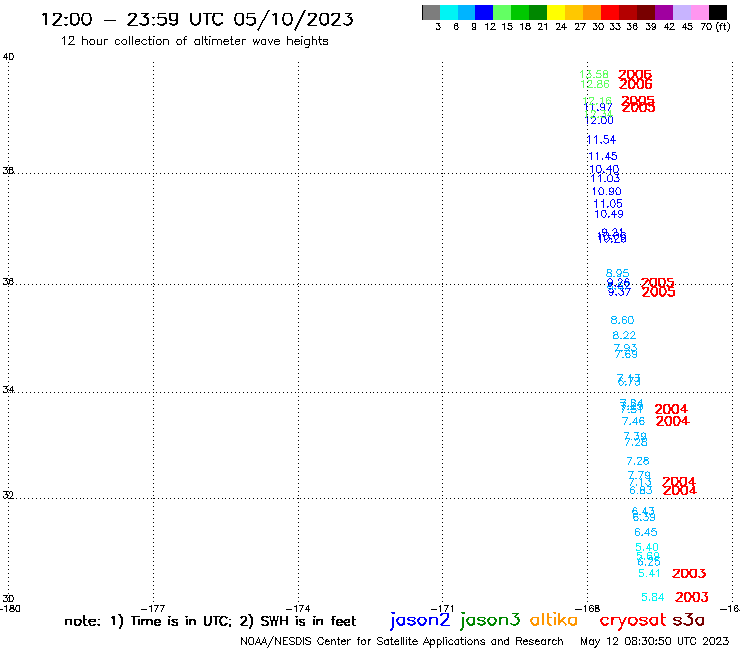The width and height of the screenshot is (740, 650).
Task: Click the cryosat satellite legend label
Action: tap(633, 620)
